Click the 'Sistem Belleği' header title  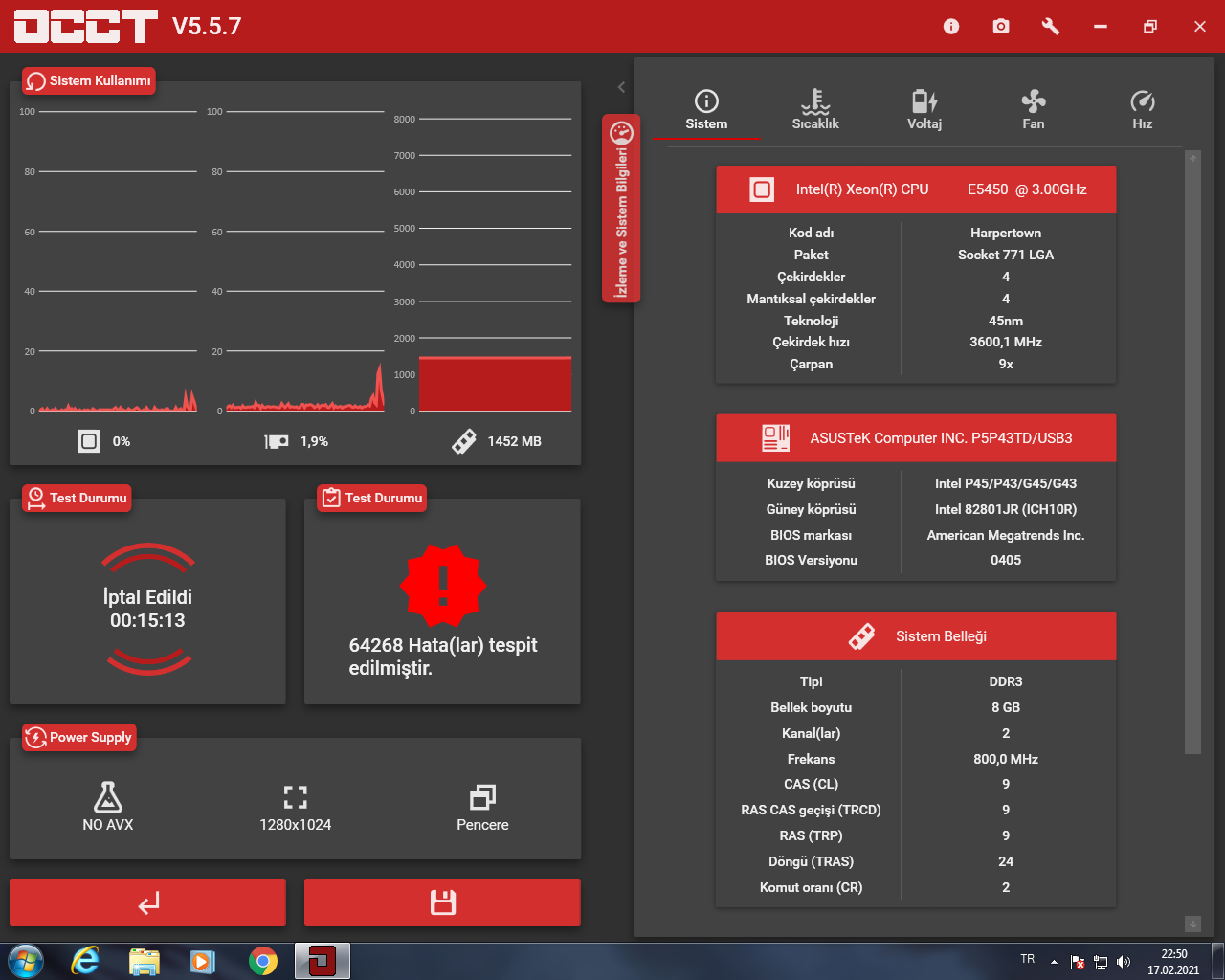point(941,636)
